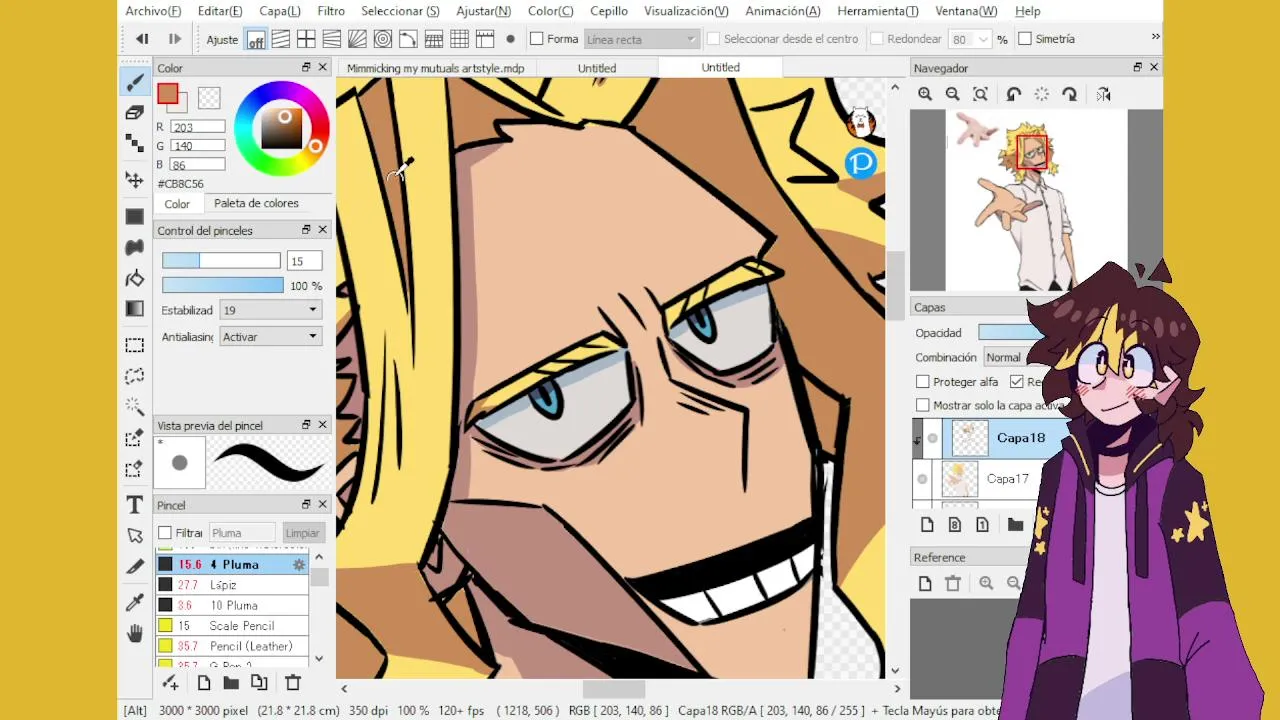Open the Archivo menu
The width and height of the screenshot is (1280, 720).
pos(153,11)
